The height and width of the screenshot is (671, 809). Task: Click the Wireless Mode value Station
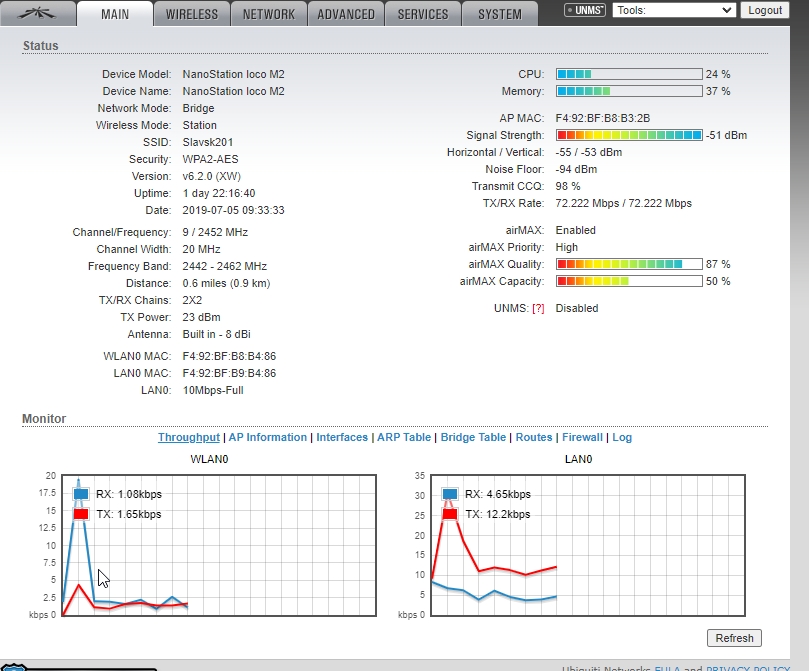tap(200, 125)
